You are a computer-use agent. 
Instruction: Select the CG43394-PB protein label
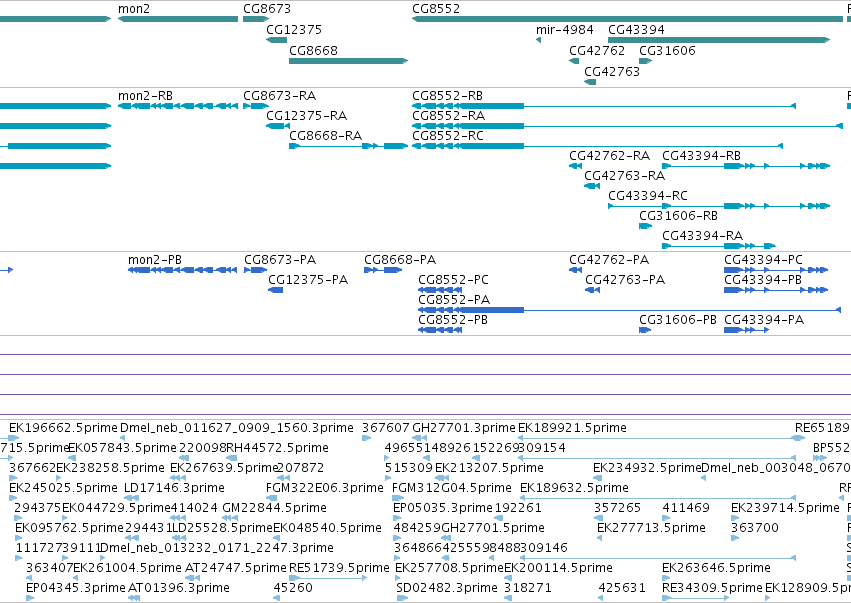point(763,280)
